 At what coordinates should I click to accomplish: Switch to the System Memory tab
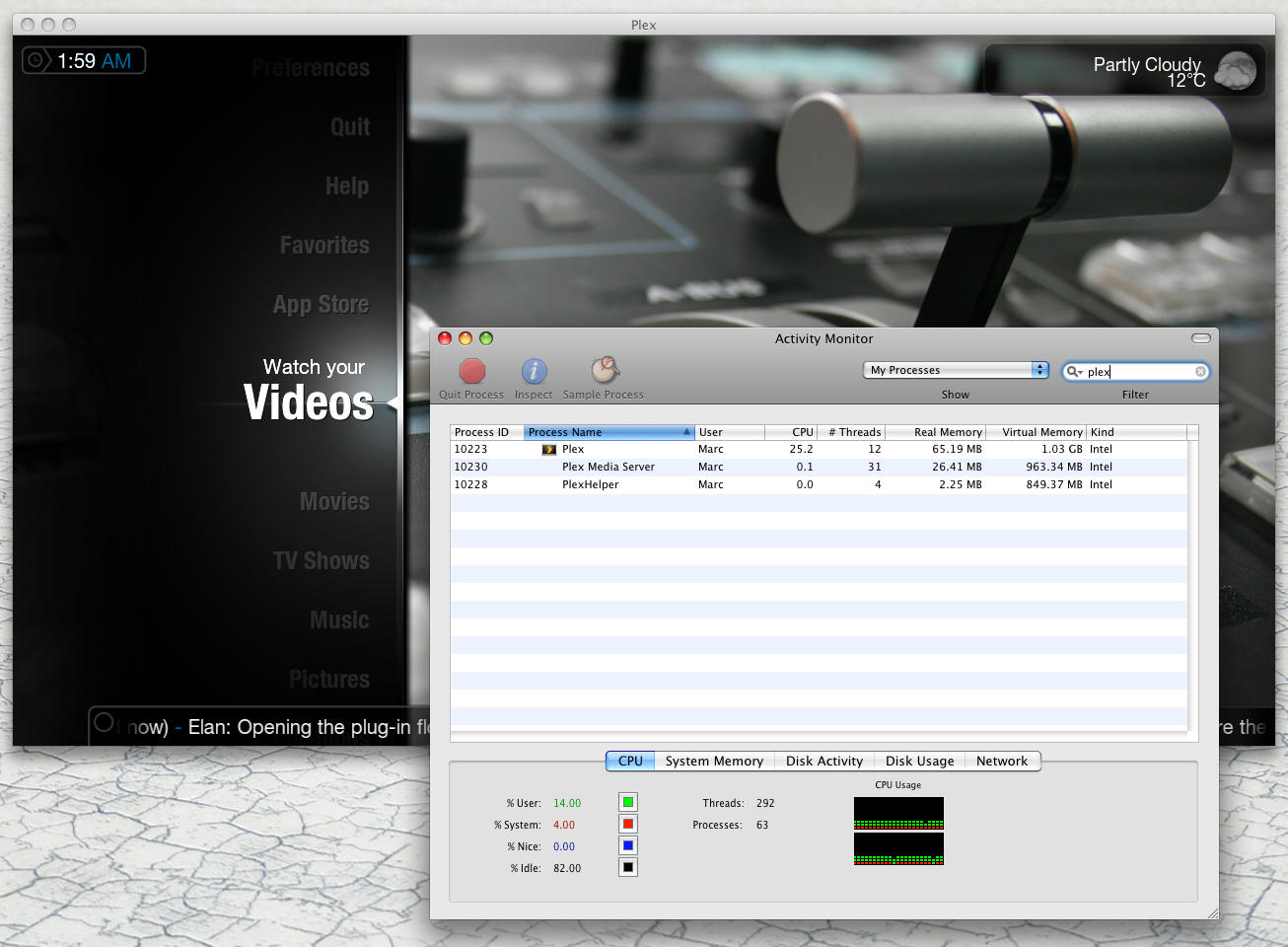pyautogui.click(x=714, y=762)
